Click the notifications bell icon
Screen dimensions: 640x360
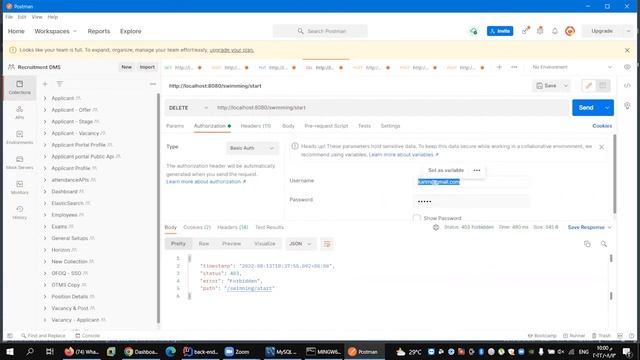tap(555, 31)
